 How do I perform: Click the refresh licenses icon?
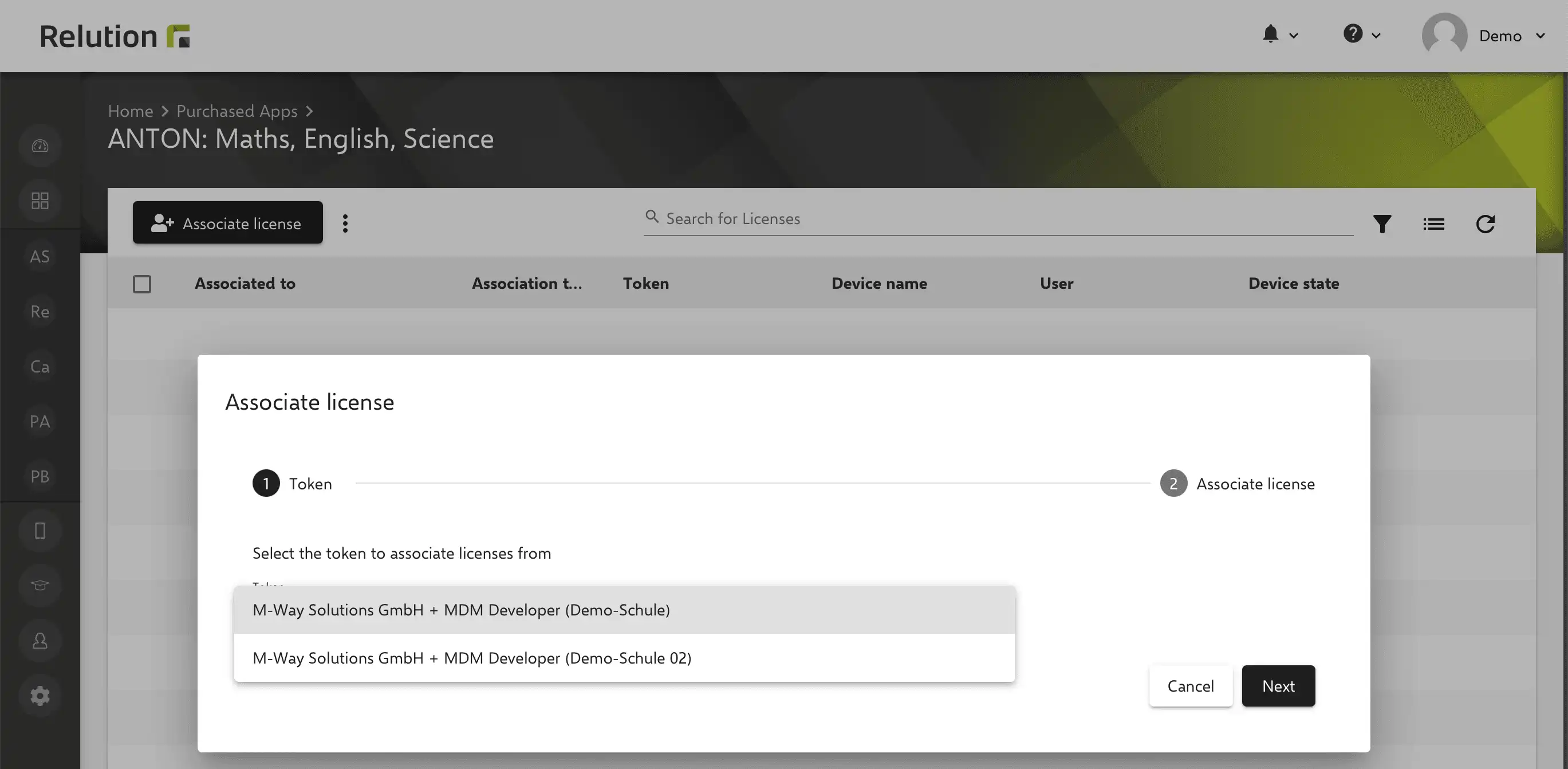(x=1485, y=224)
